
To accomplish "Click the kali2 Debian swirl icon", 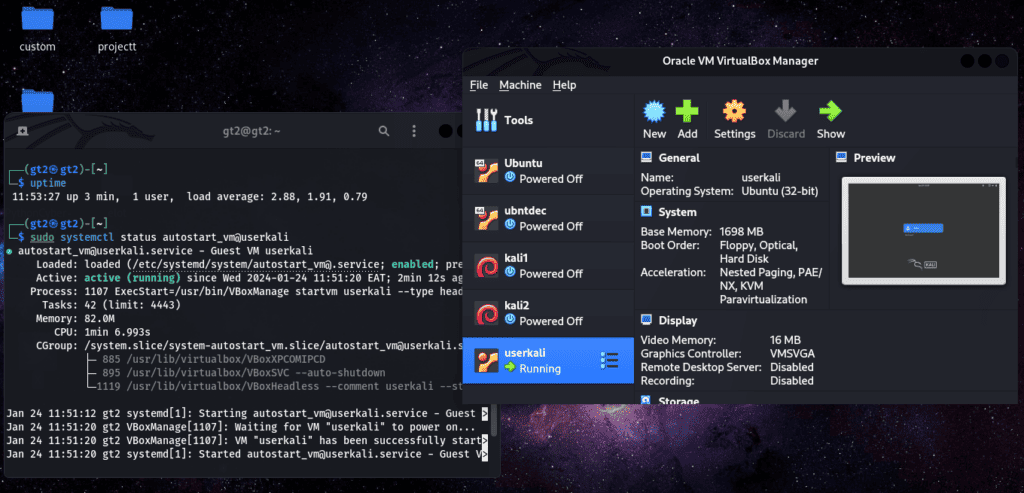I will point(486,313).
